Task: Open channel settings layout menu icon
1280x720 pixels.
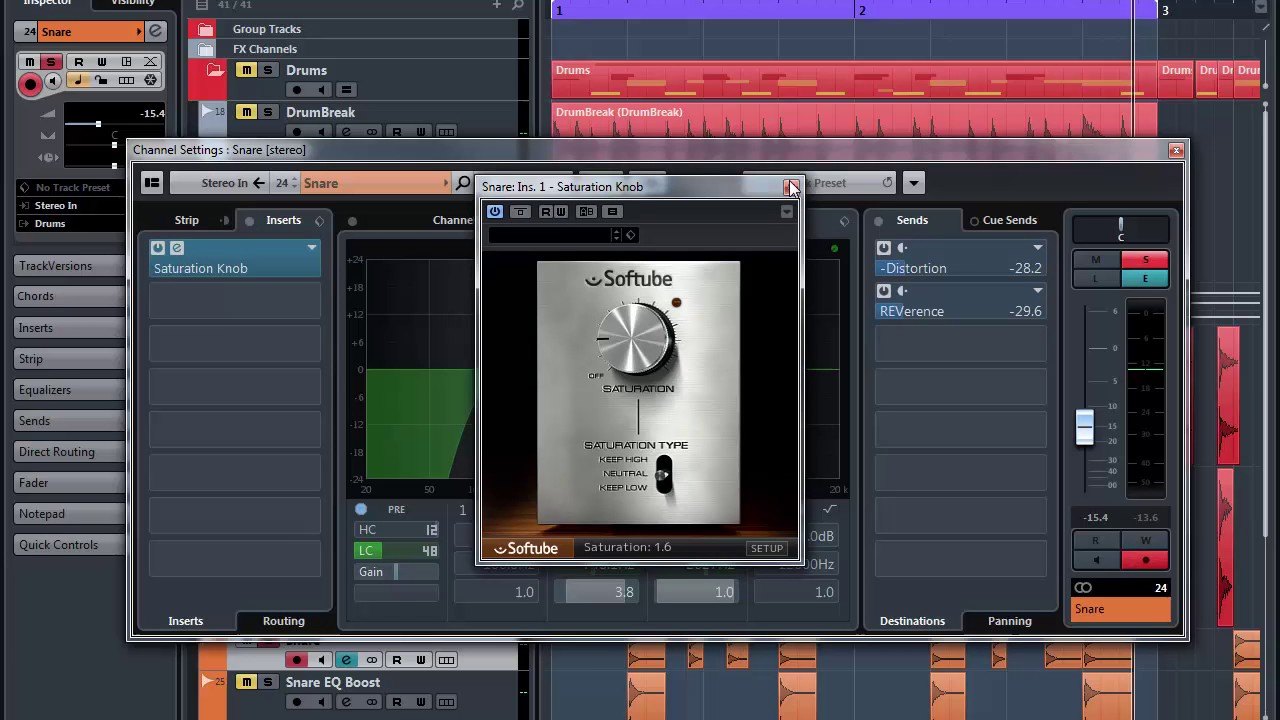Action: coord(152,183)
